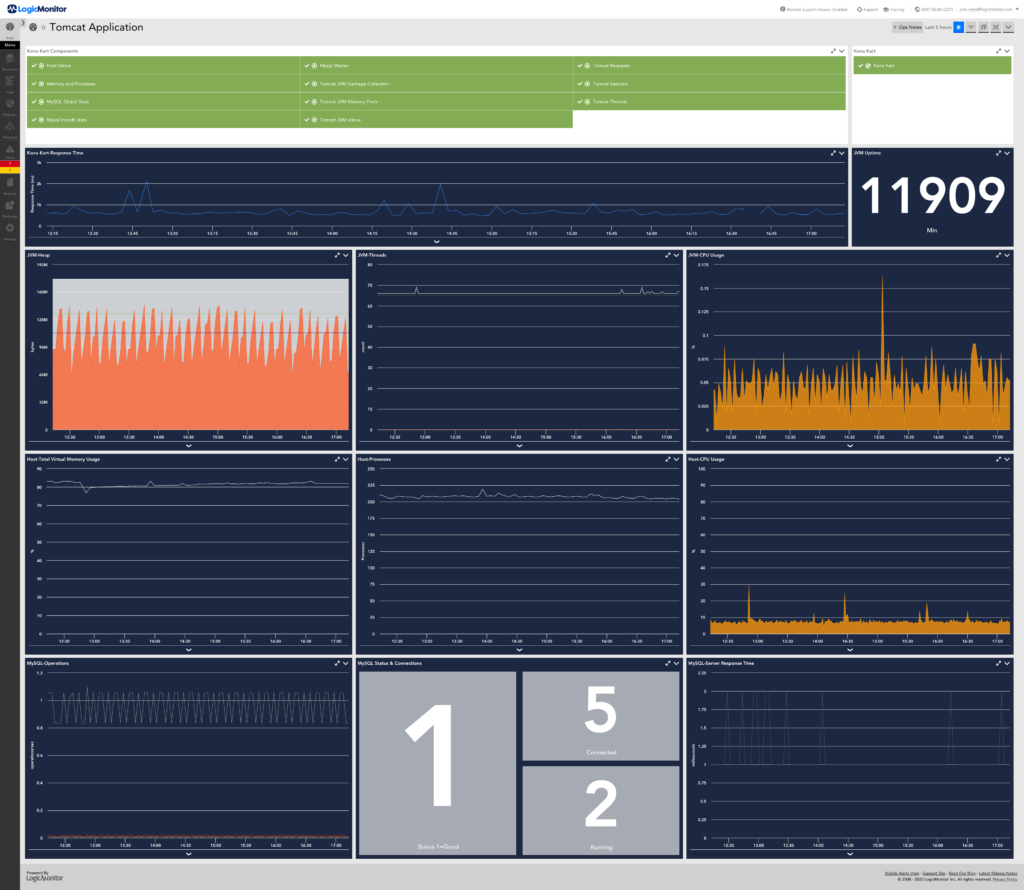Expand the legend below the Host-CPU Usage graph
Image resolution: width=1024 pixels, height=890 pixels.
[x=850, y=650]
